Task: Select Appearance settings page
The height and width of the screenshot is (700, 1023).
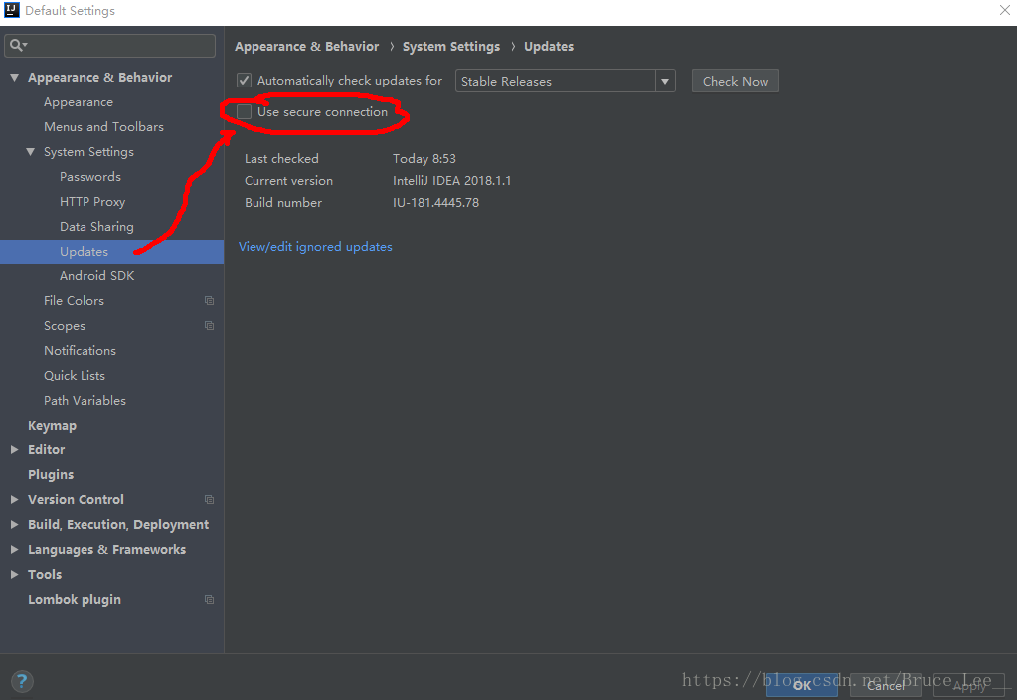Action: [78, 102]
